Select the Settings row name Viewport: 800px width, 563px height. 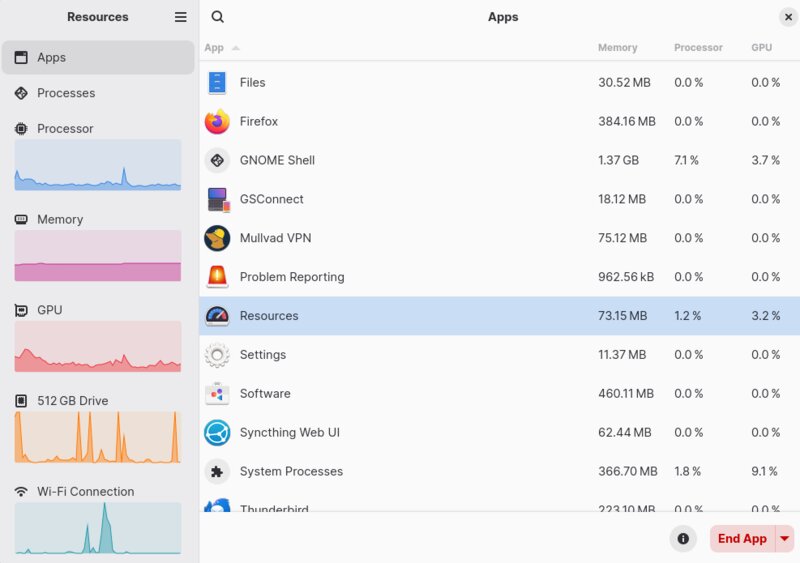(x=263, y=355)
